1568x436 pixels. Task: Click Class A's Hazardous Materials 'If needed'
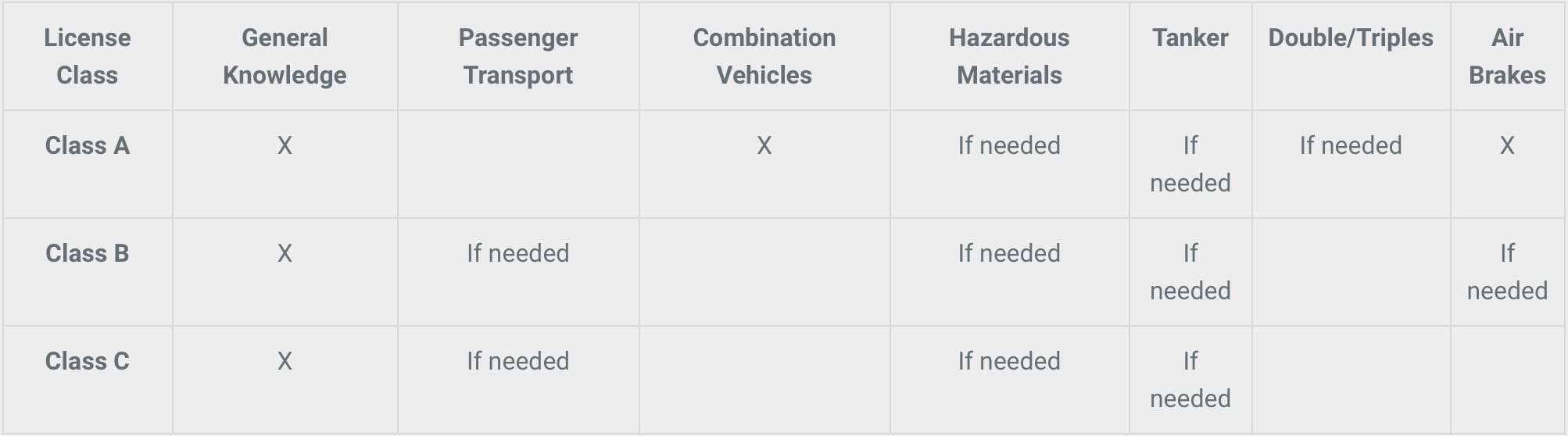[1009, 145]
